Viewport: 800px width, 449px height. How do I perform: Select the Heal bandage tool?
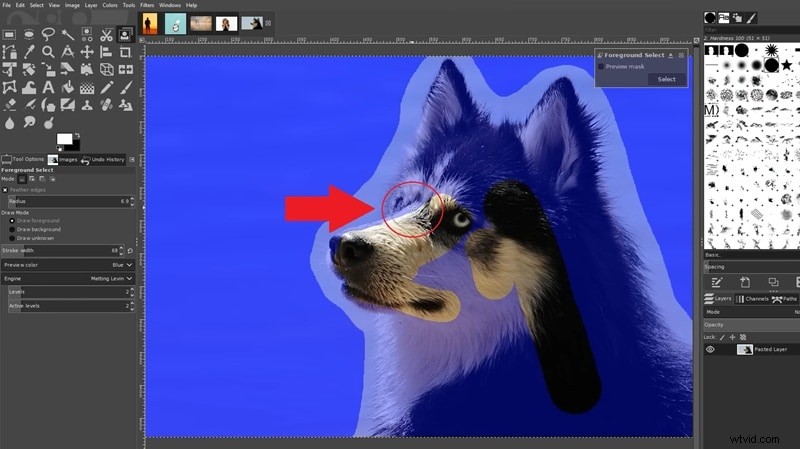point(106,105)
